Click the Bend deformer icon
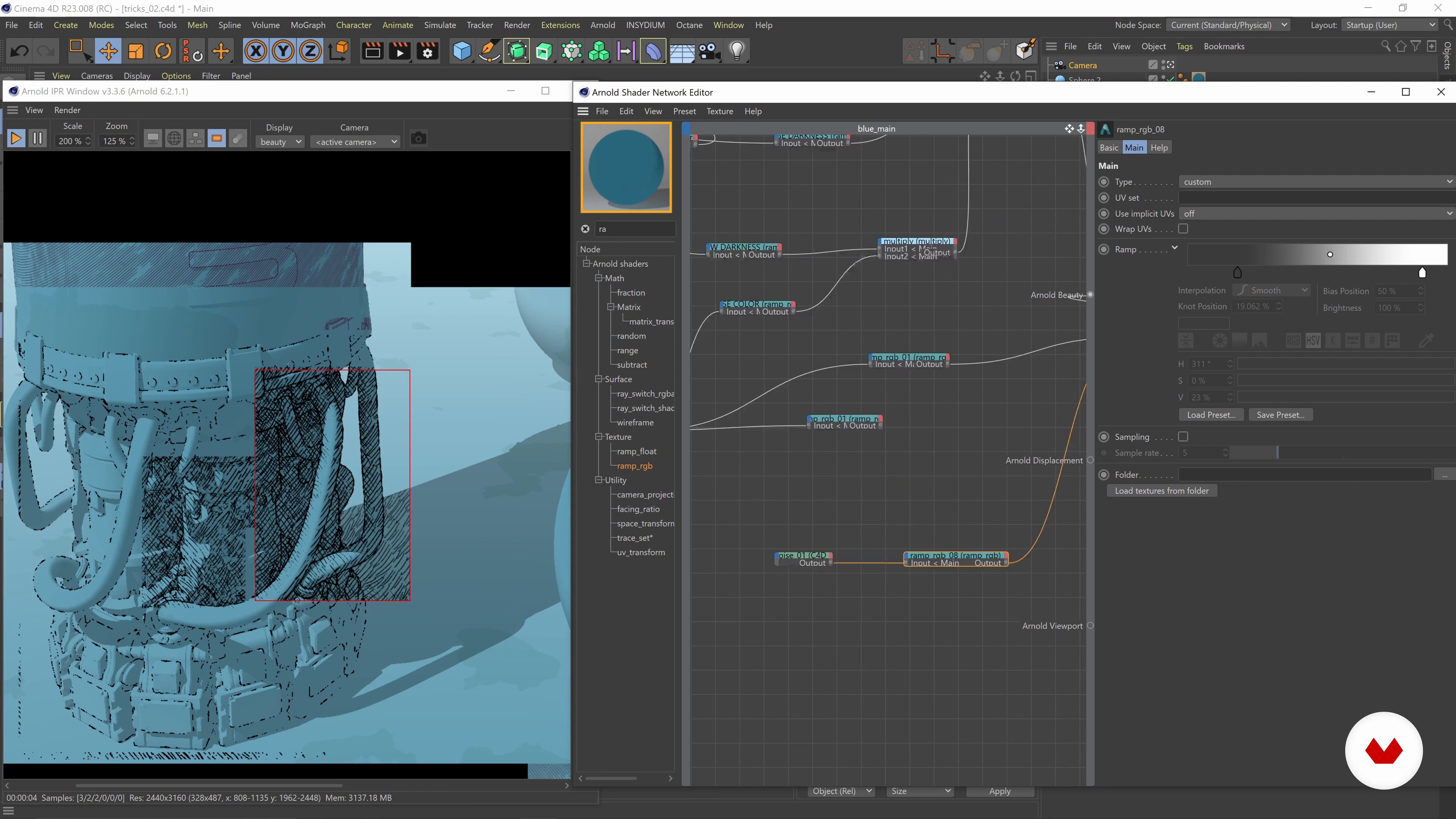 click(653, 52)
